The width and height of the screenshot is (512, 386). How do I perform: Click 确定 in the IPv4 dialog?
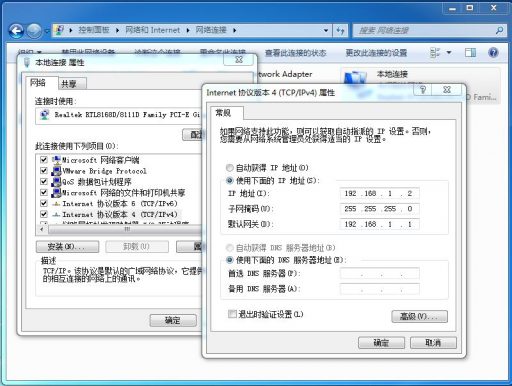(x=381, y=343)
